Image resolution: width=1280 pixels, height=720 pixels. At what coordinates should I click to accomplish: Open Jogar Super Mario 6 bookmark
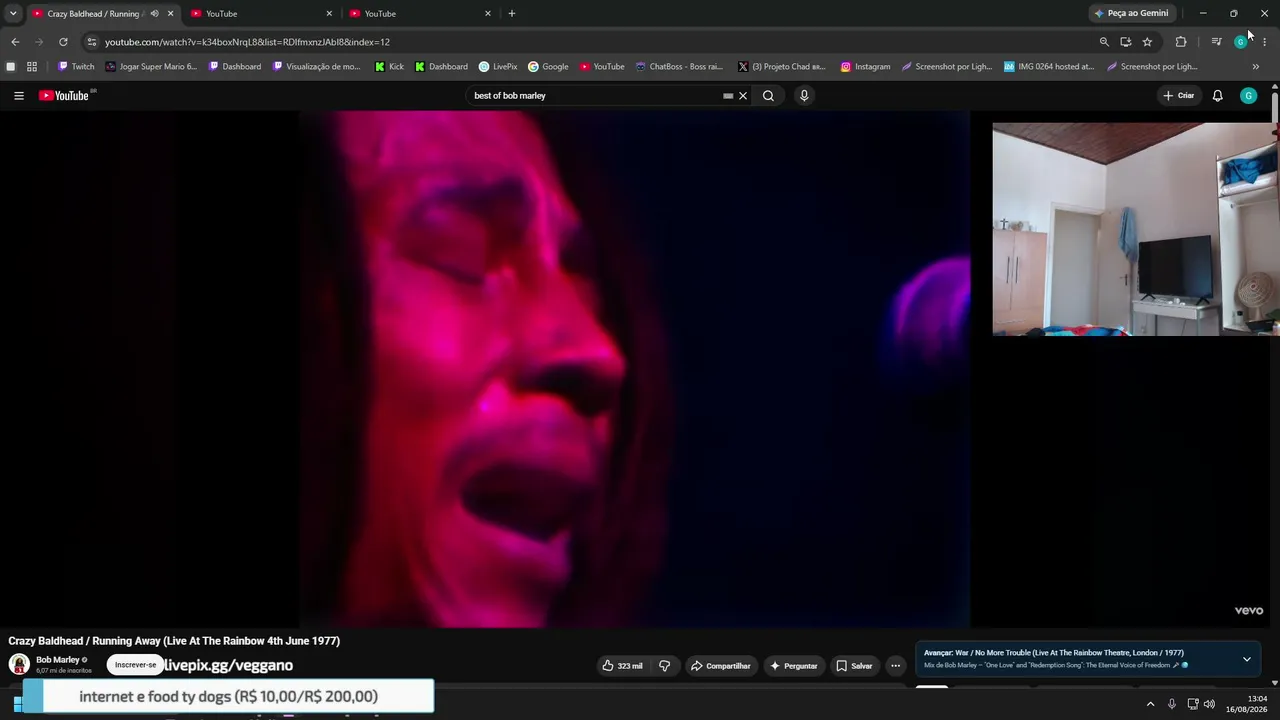pyautogui.click(x=150, y=67)
